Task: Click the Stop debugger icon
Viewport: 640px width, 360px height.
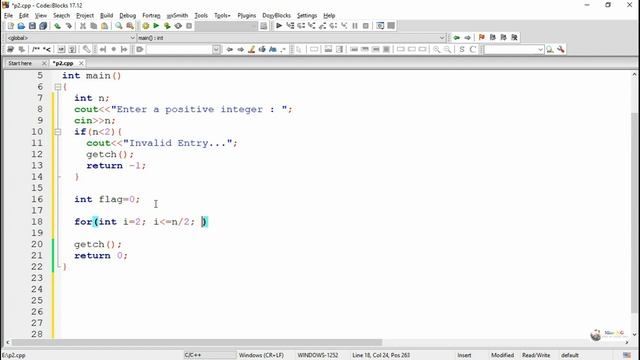Action: [366, 26]
